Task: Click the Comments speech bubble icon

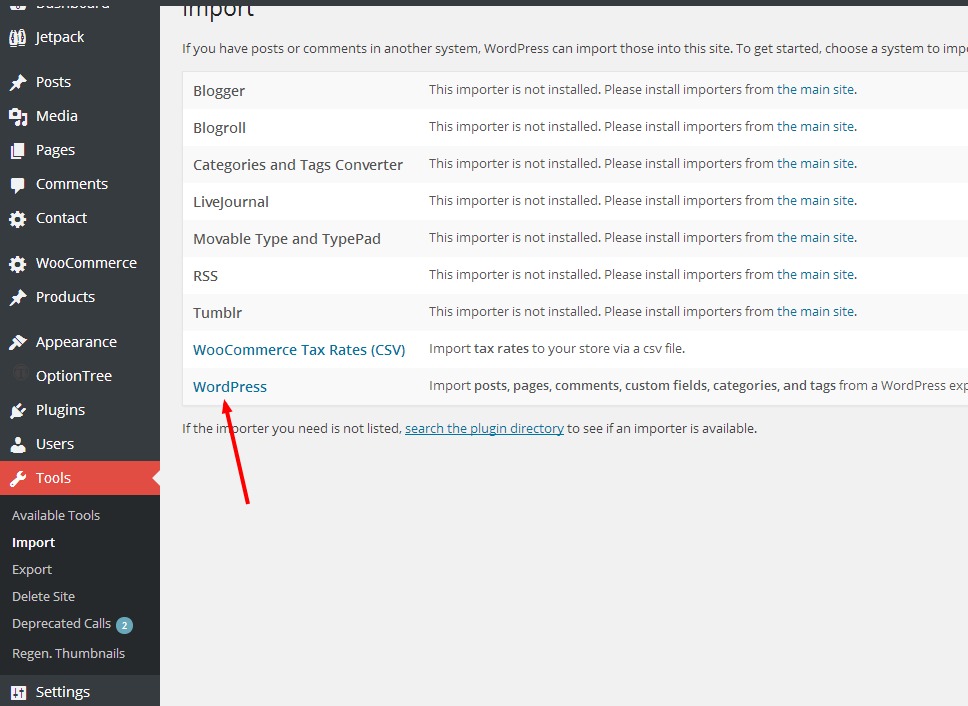Action: point(18,185)
